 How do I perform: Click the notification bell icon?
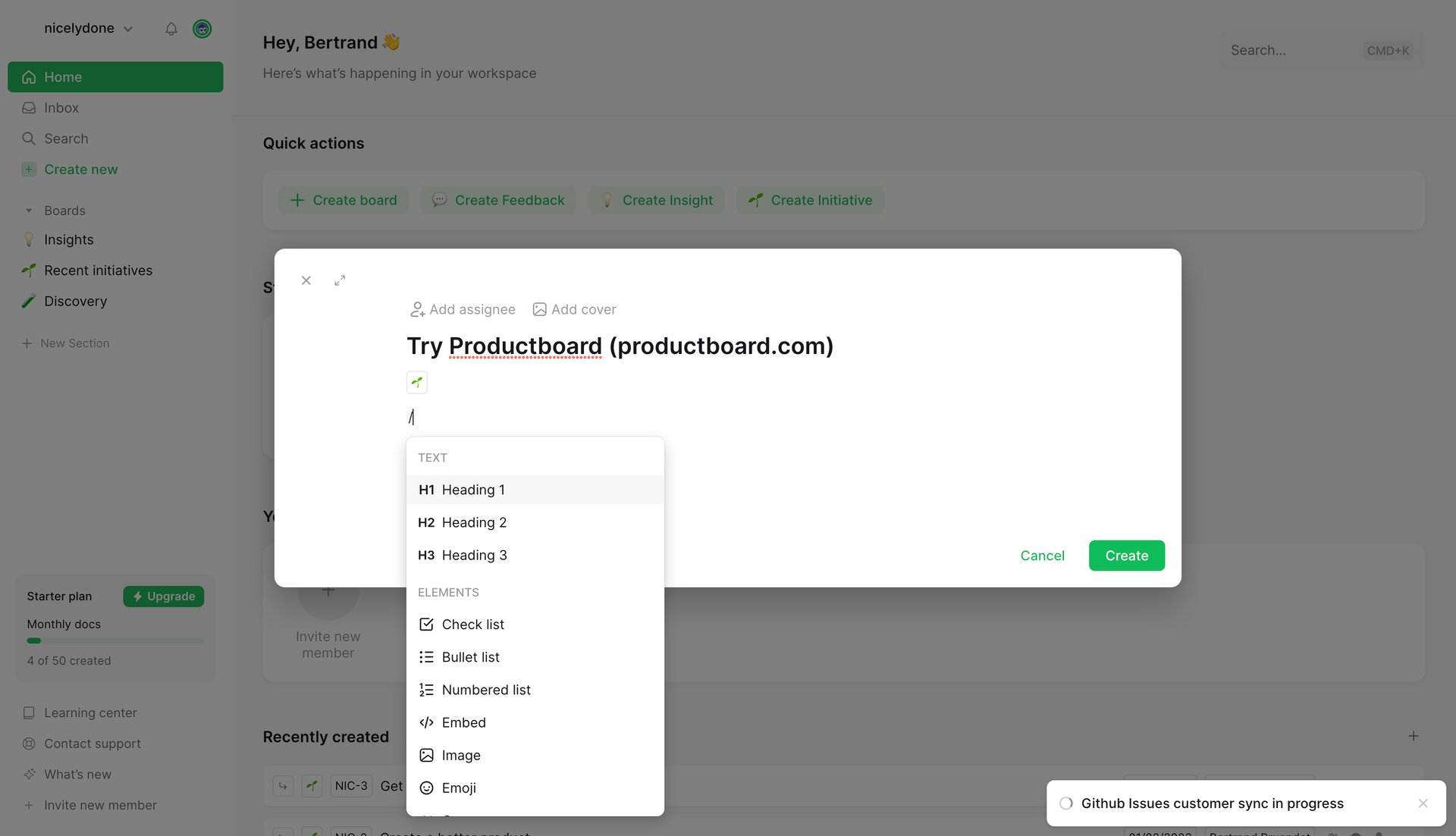[171, 29]
